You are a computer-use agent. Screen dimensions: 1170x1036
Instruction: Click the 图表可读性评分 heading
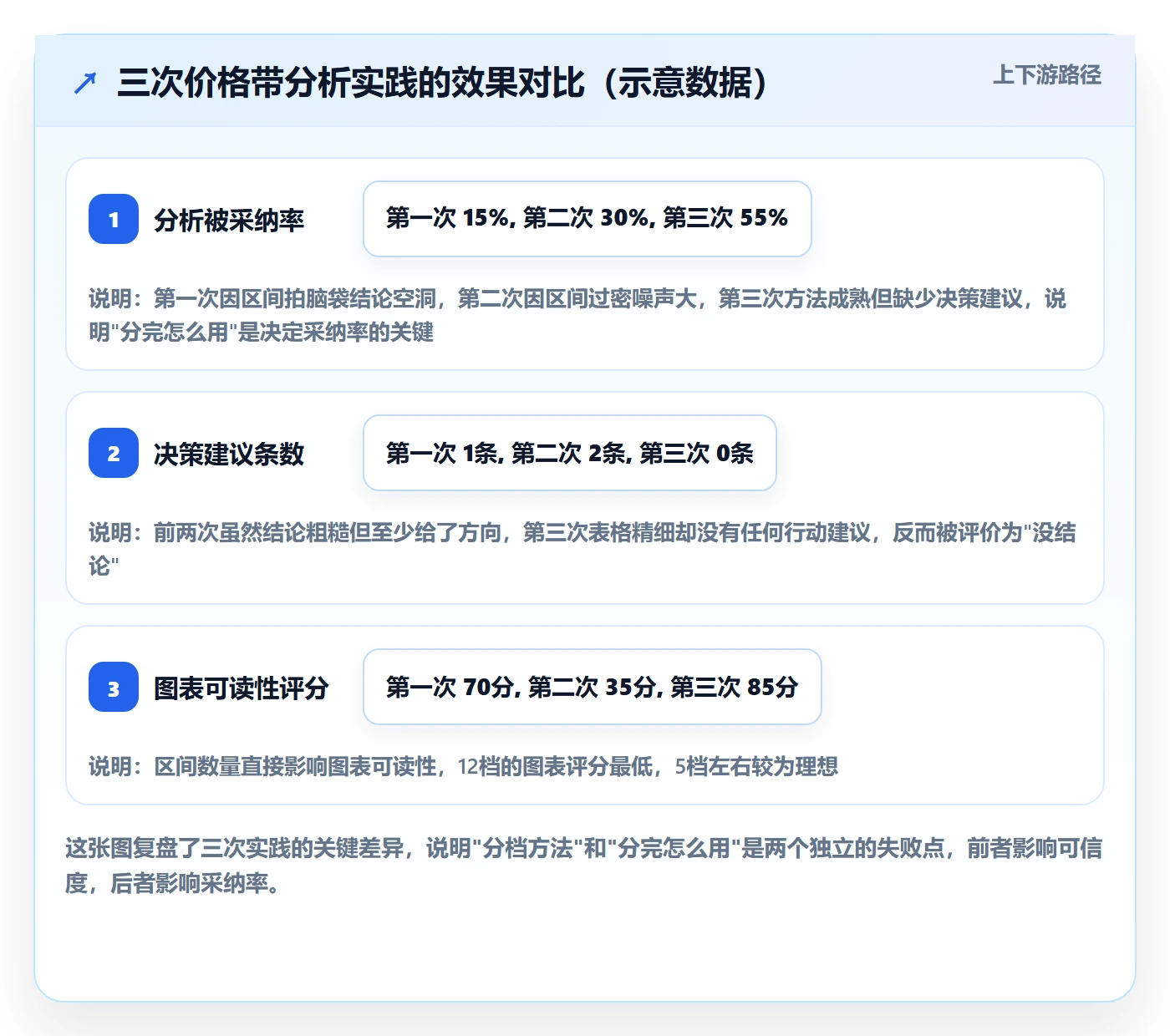pyautogui.click(x=242, y=688)
